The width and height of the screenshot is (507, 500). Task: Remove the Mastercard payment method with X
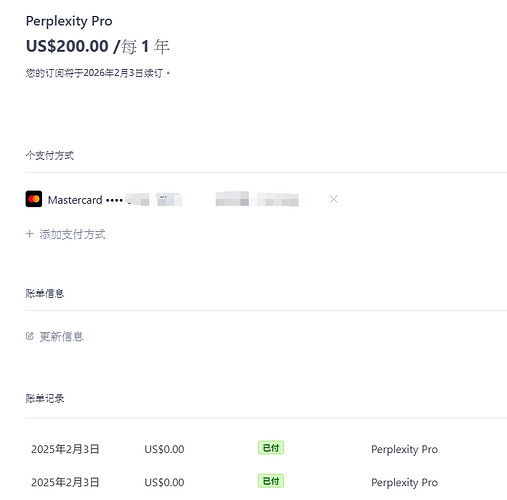pyautogui.click(x=333, y=199)
